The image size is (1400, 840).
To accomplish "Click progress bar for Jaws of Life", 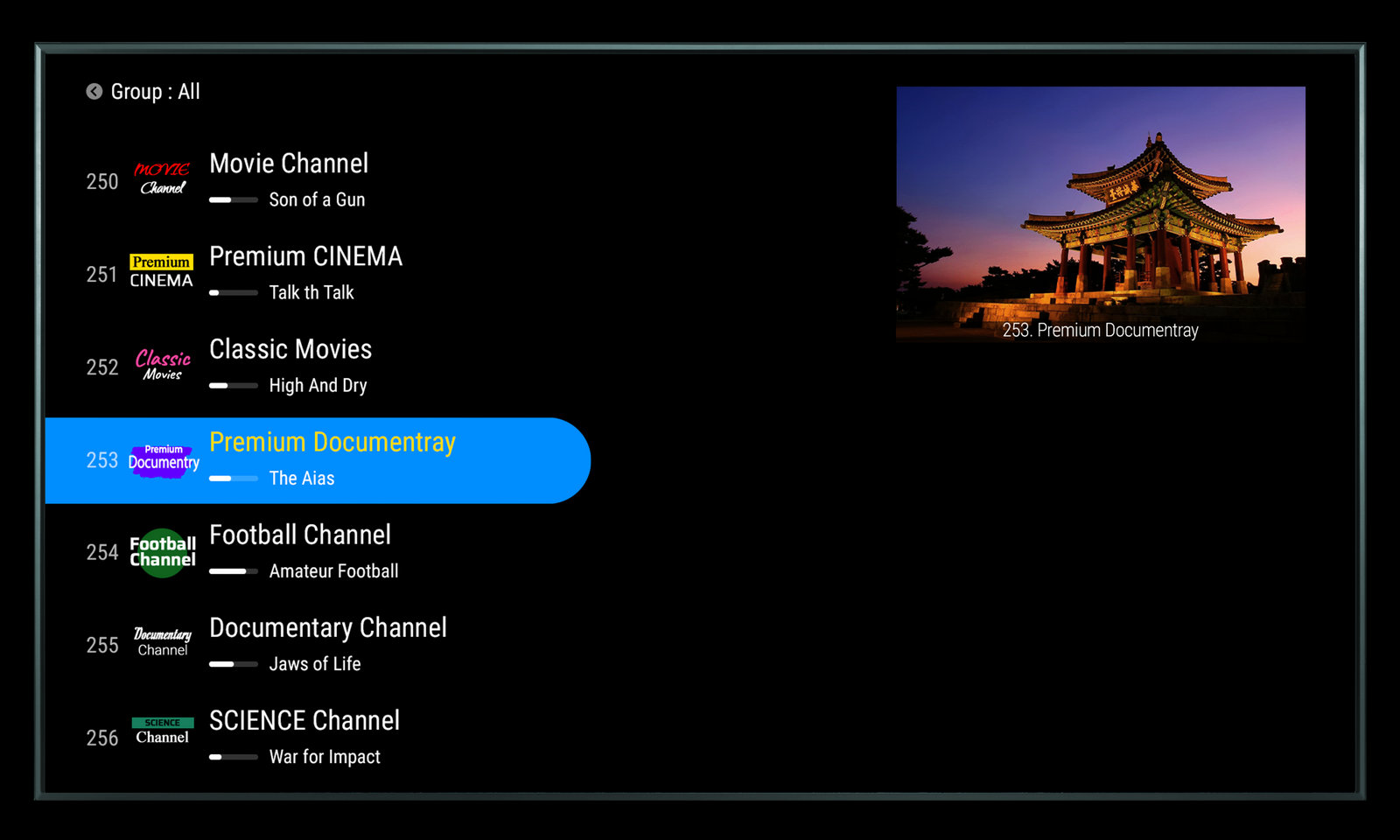I will [x=234, y=664].
